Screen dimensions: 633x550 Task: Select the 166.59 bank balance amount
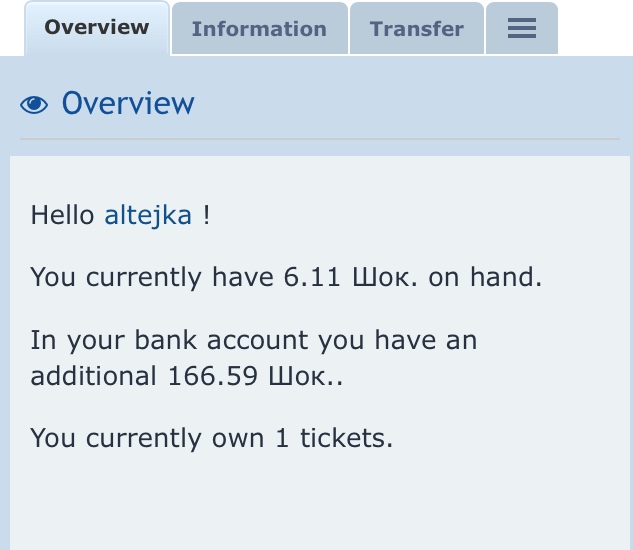210,377
